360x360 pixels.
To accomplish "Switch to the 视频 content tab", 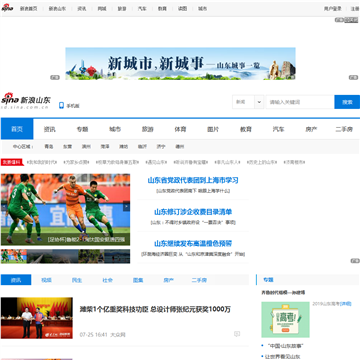I will (x=46, y=280).
